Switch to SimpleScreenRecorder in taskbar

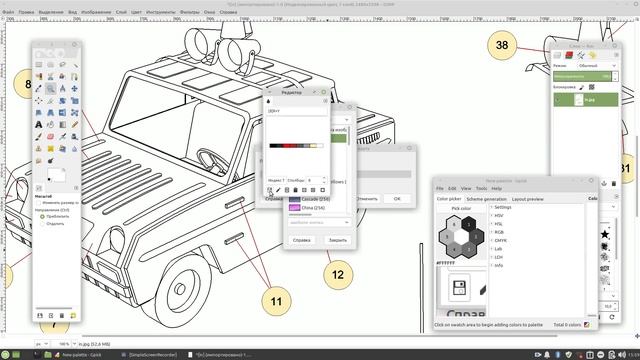(149, 355)
